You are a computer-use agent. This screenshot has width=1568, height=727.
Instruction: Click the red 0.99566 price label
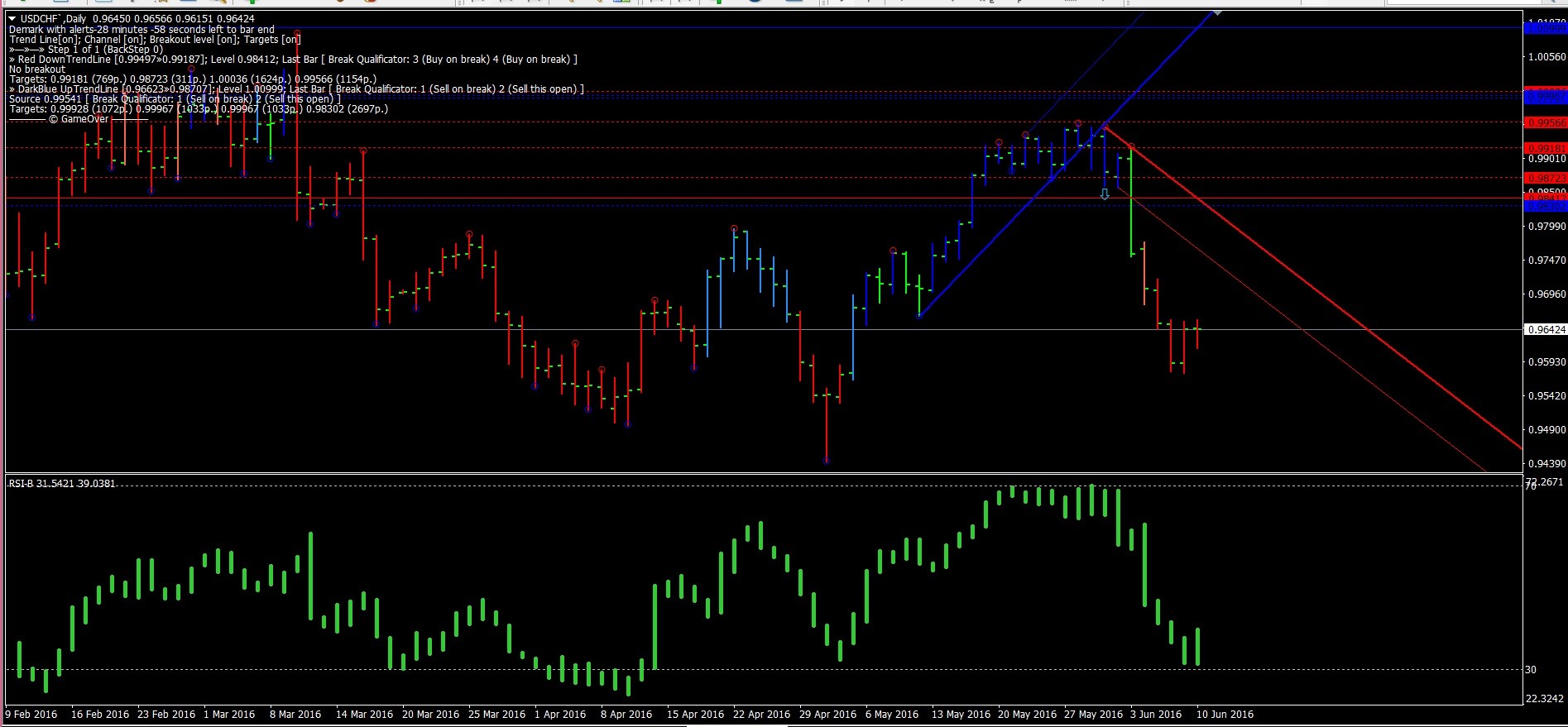[1546, 122]
